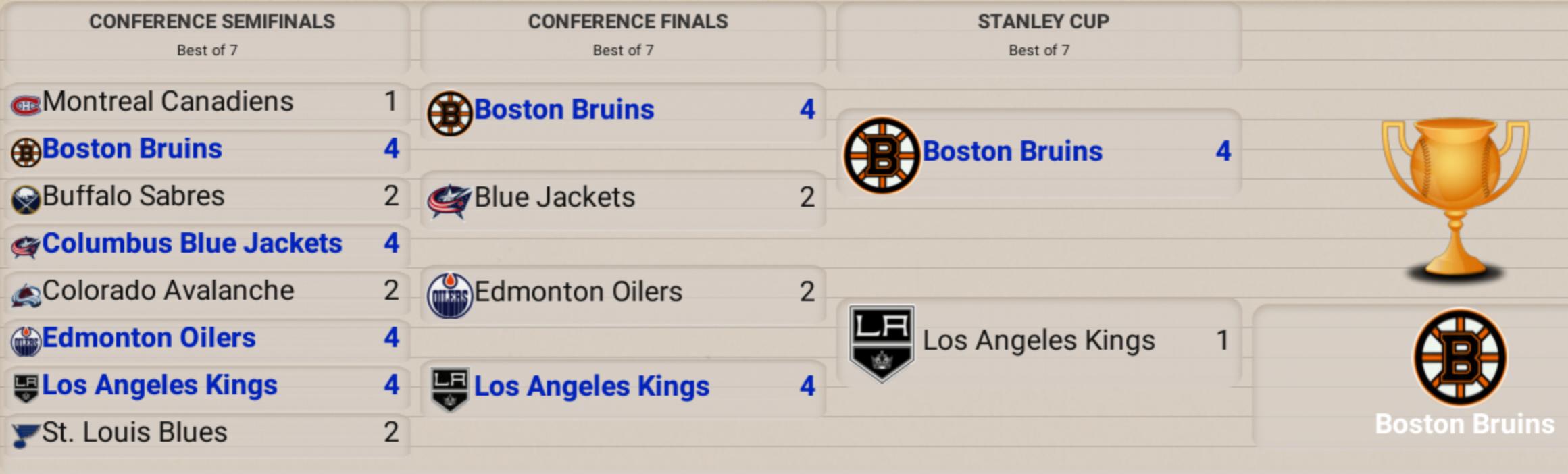Select Edmonton Oilers in the semifinals list
The width and height of the screenshot is (1568, 474).
pos(149,338)
